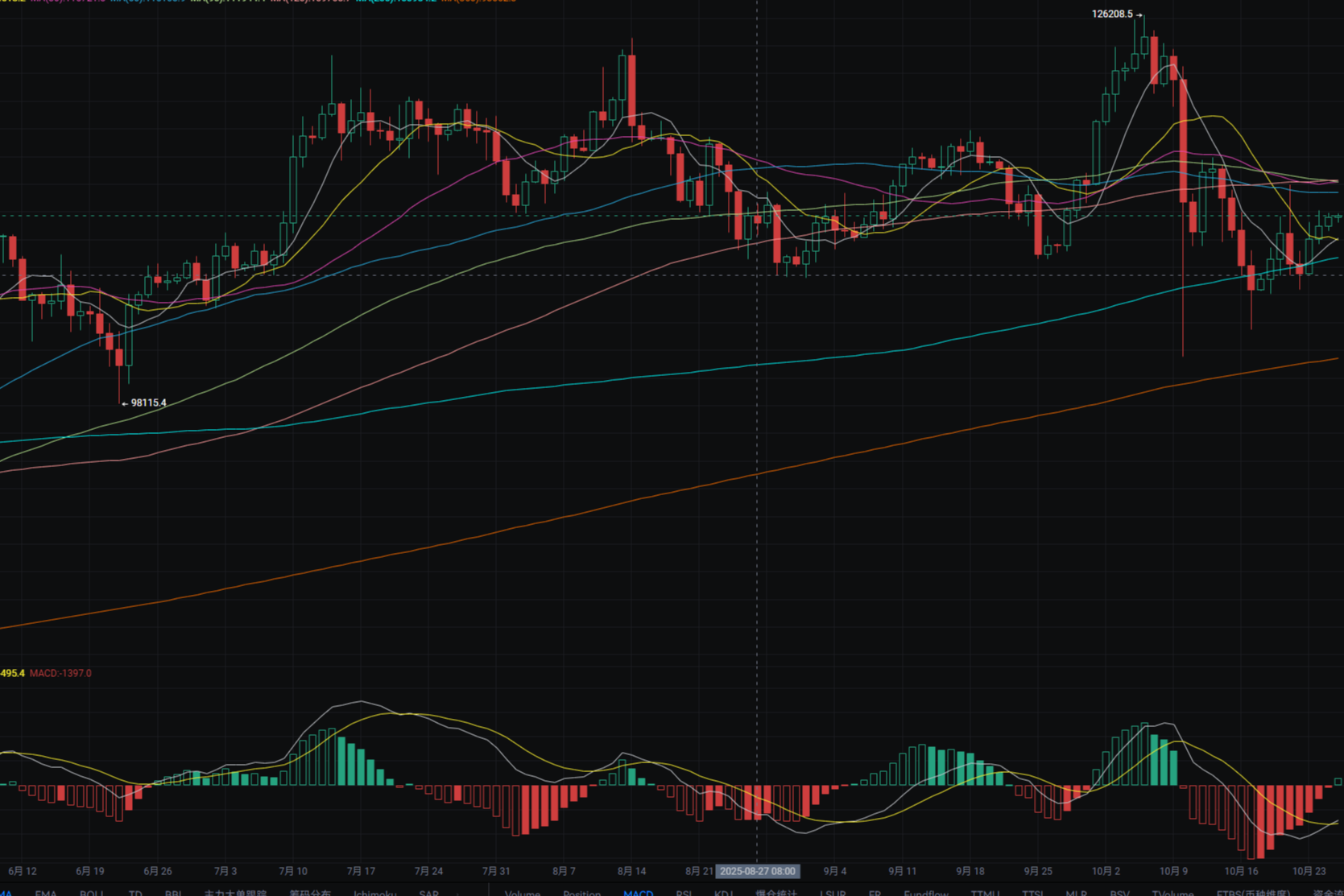
Task: Switch sub-chart to RSI
Action: [684, 892]
